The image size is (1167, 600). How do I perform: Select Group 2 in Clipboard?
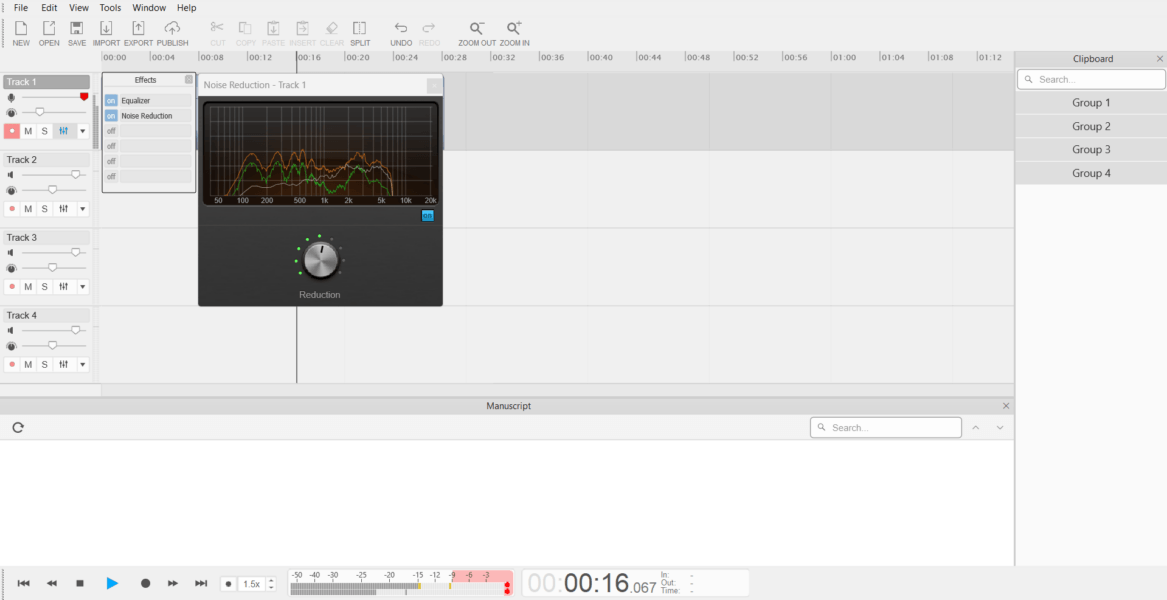tap(1091, 127)
